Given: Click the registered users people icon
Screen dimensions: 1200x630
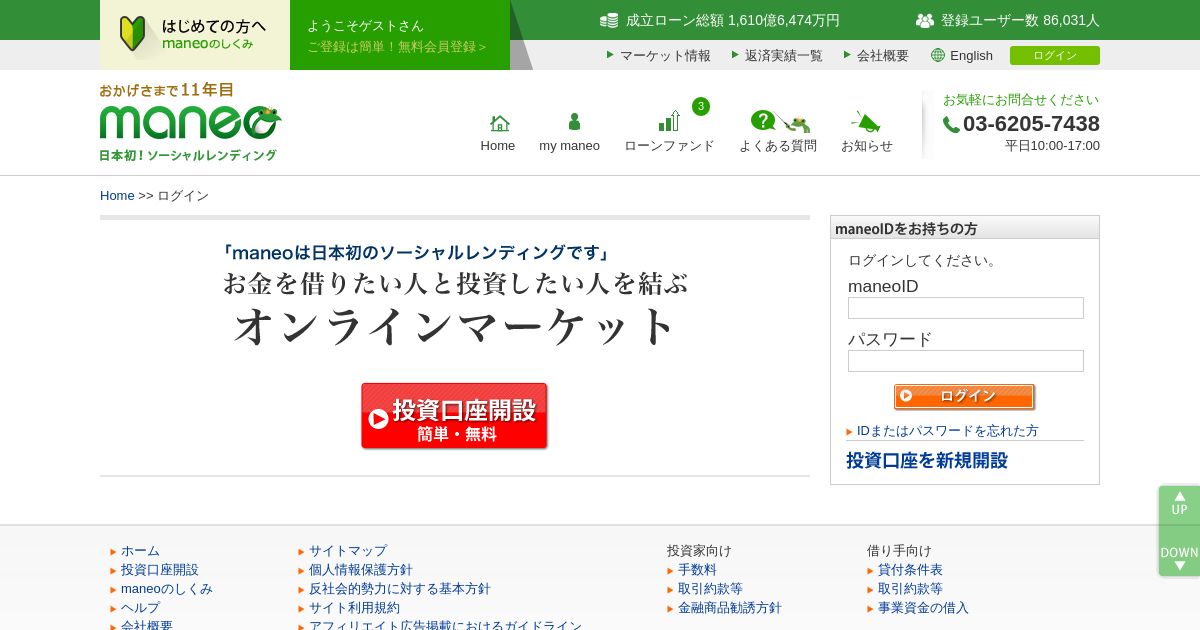Looking at the screenshot, I should (925, 20).
